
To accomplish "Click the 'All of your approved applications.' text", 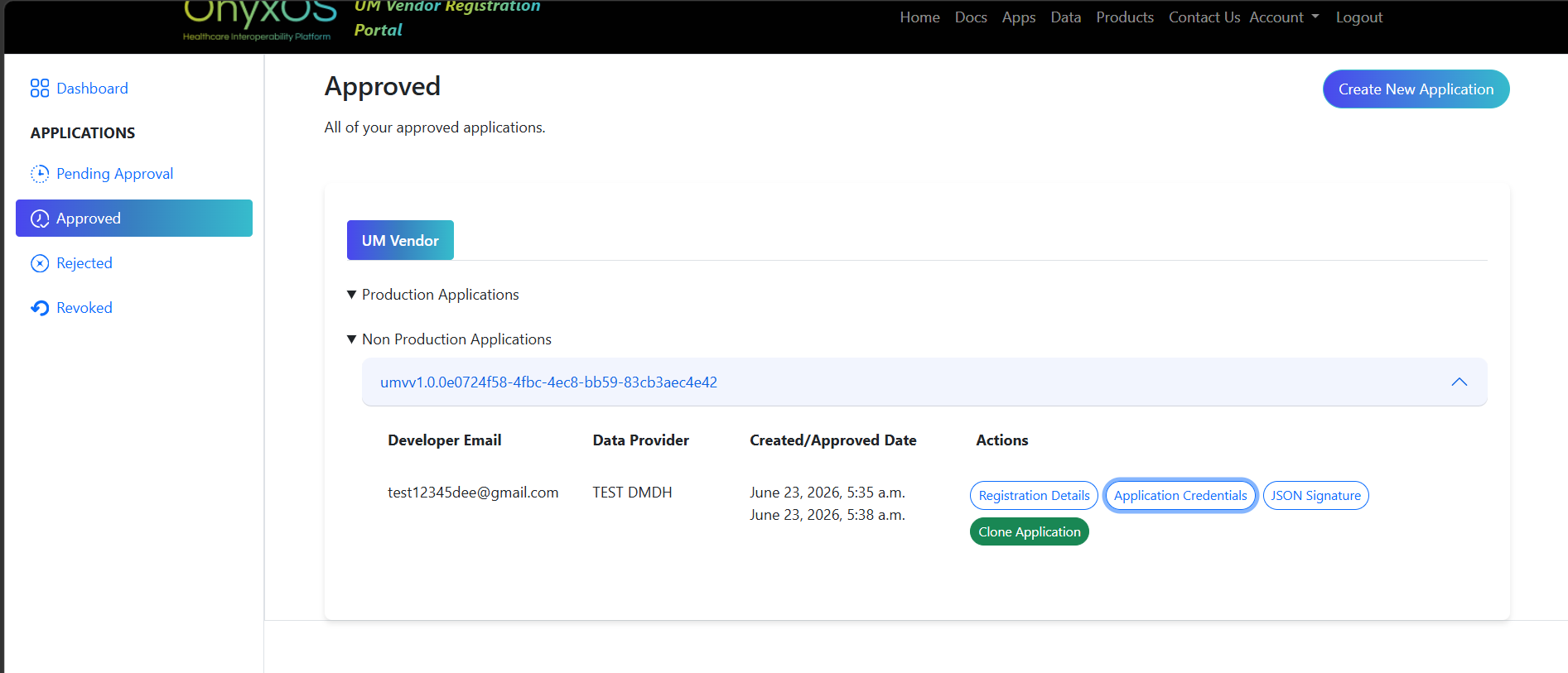I will pos(435,127).
